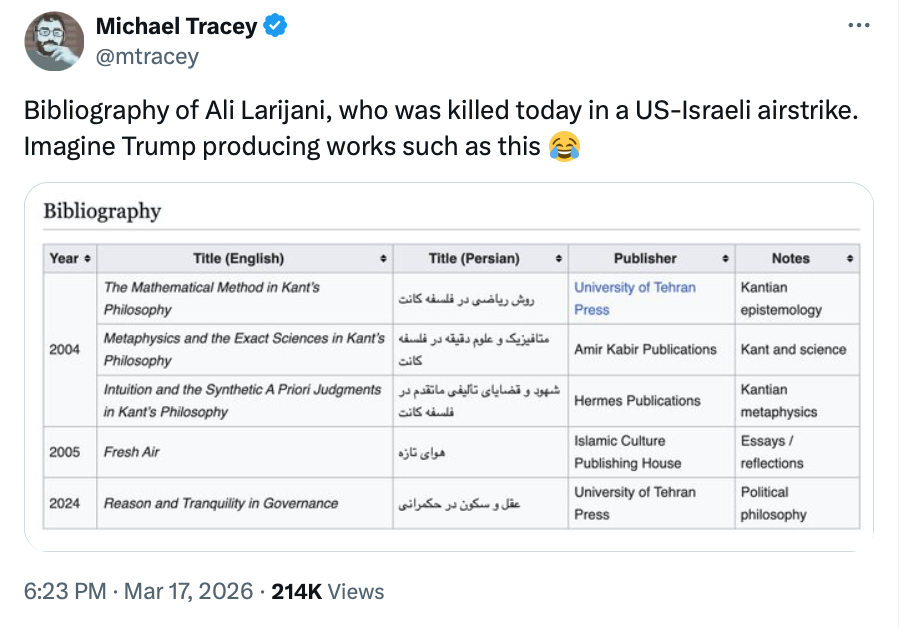Viewport: 899px width, 629px height.
Task: Click the Hermes Publications cell
Action: (637, 401)
